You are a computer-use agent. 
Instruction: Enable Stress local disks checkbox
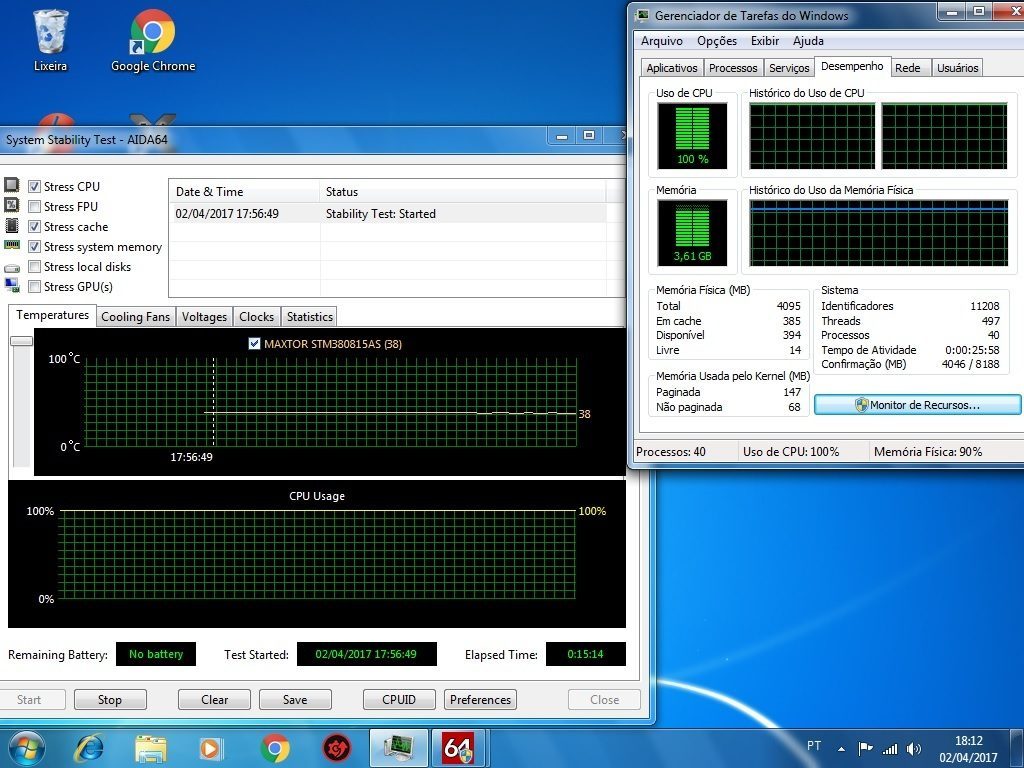point(35,266)
